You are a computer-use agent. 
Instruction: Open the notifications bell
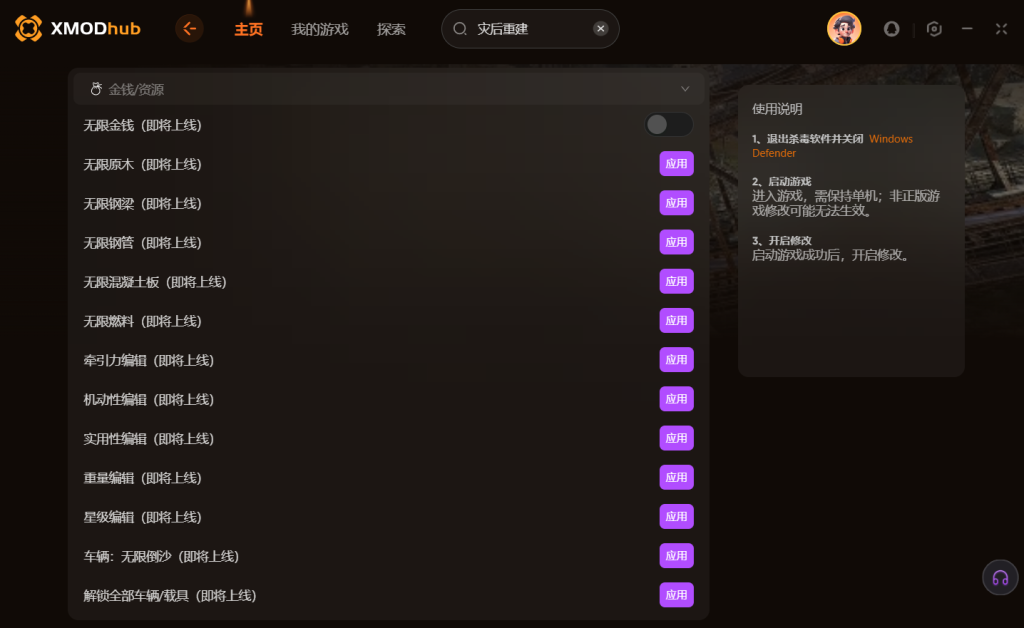coord(891,29)
